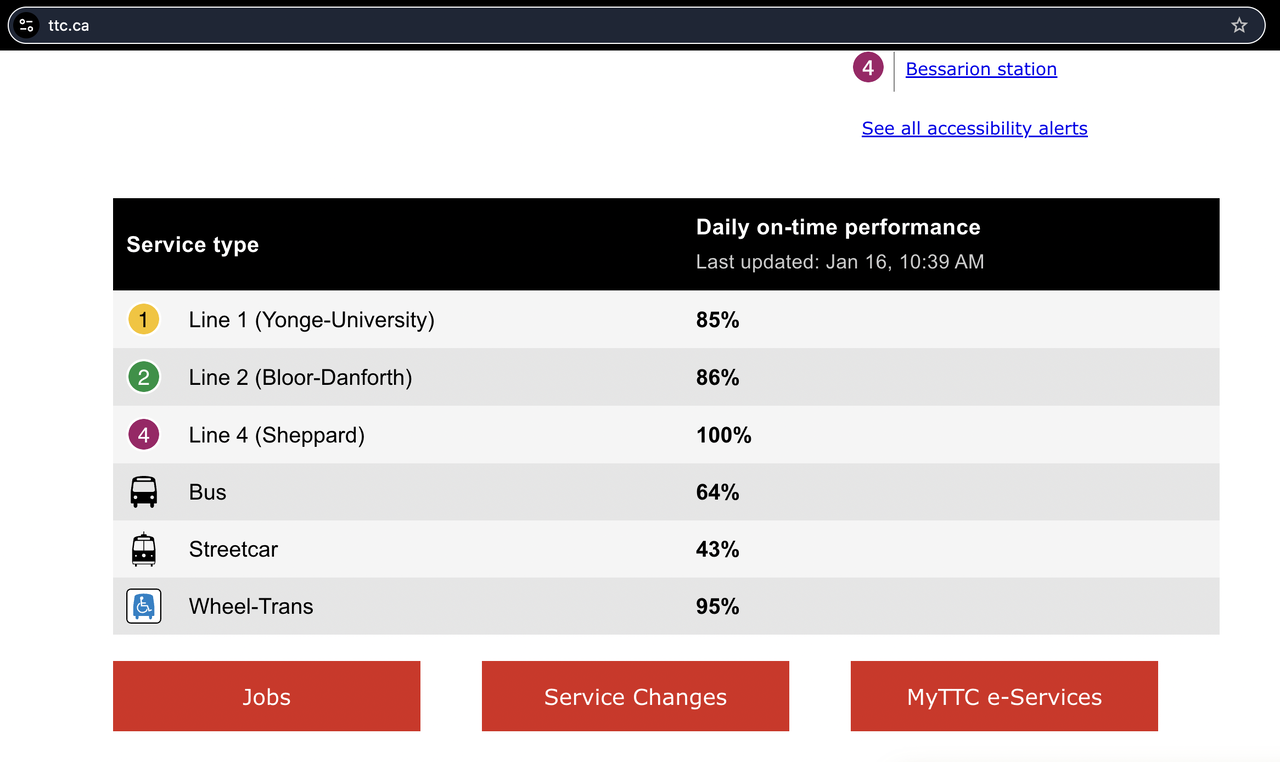The width and height of the screenshot is (1280, 762).
Task: Click the Streetcar 43% performance value
Action: pos(717,549)
